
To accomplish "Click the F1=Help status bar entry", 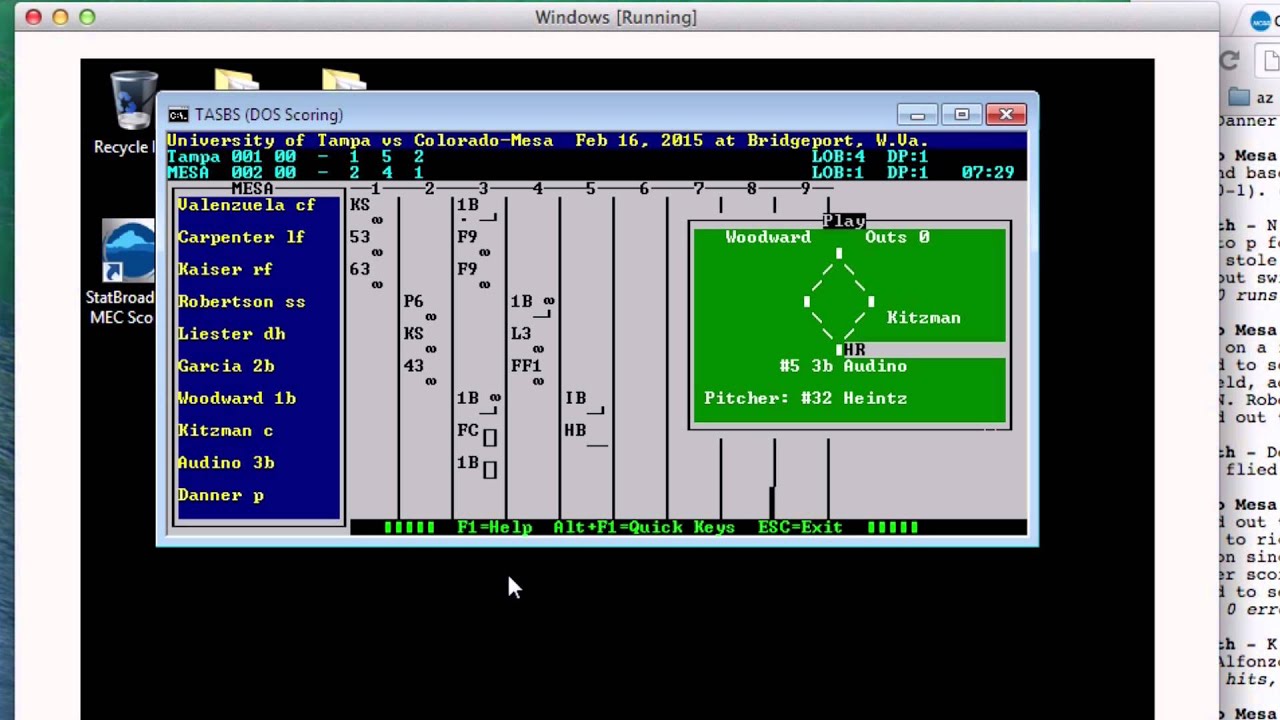I will 495,527.
